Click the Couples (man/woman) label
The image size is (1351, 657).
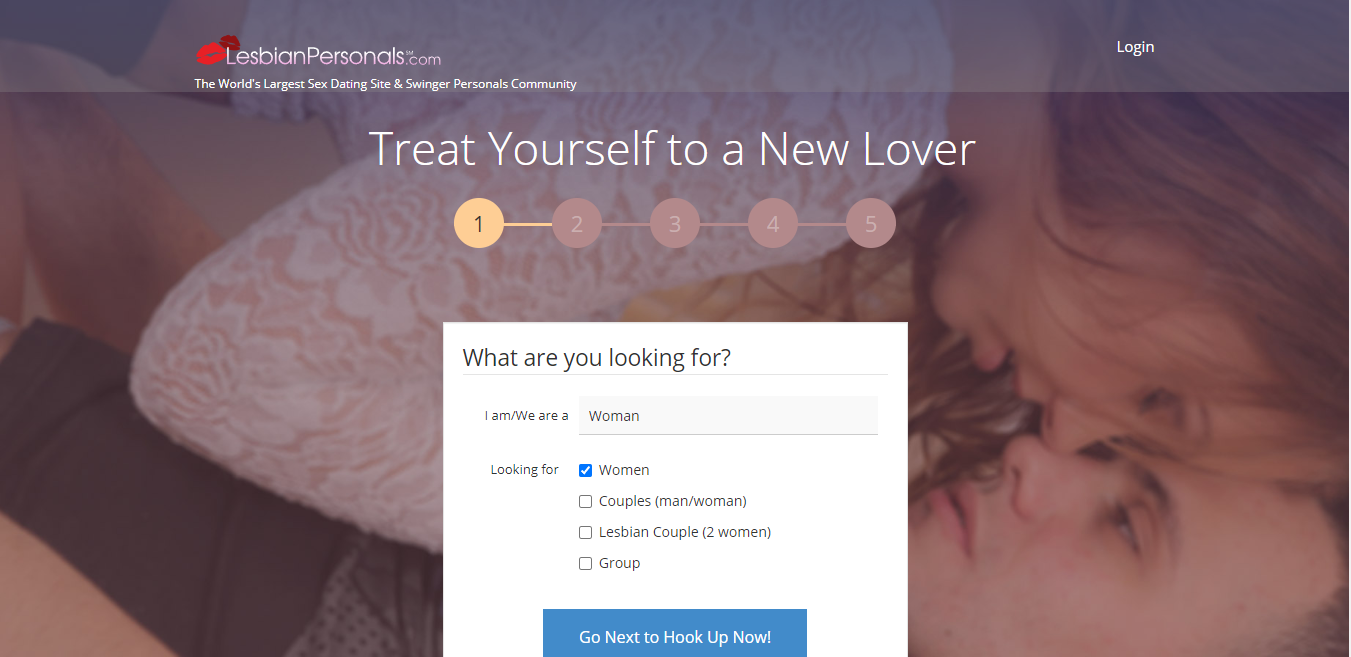(673, 501)
